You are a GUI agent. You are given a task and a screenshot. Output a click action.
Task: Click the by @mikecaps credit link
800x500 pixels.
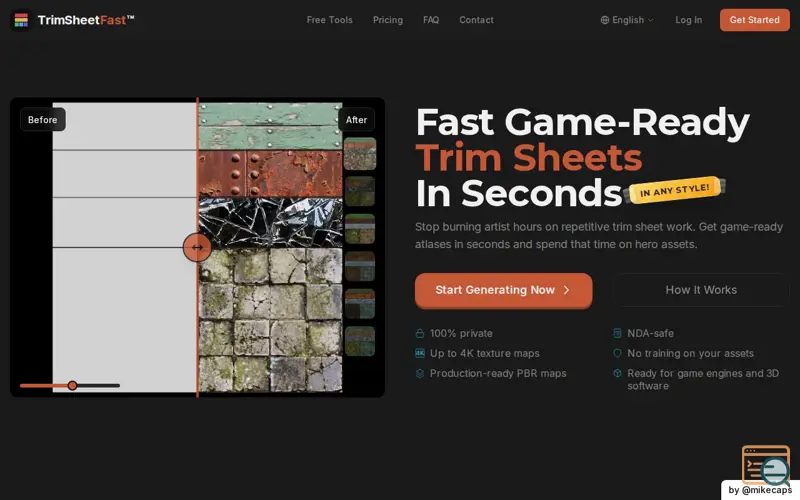coord(760,490)
